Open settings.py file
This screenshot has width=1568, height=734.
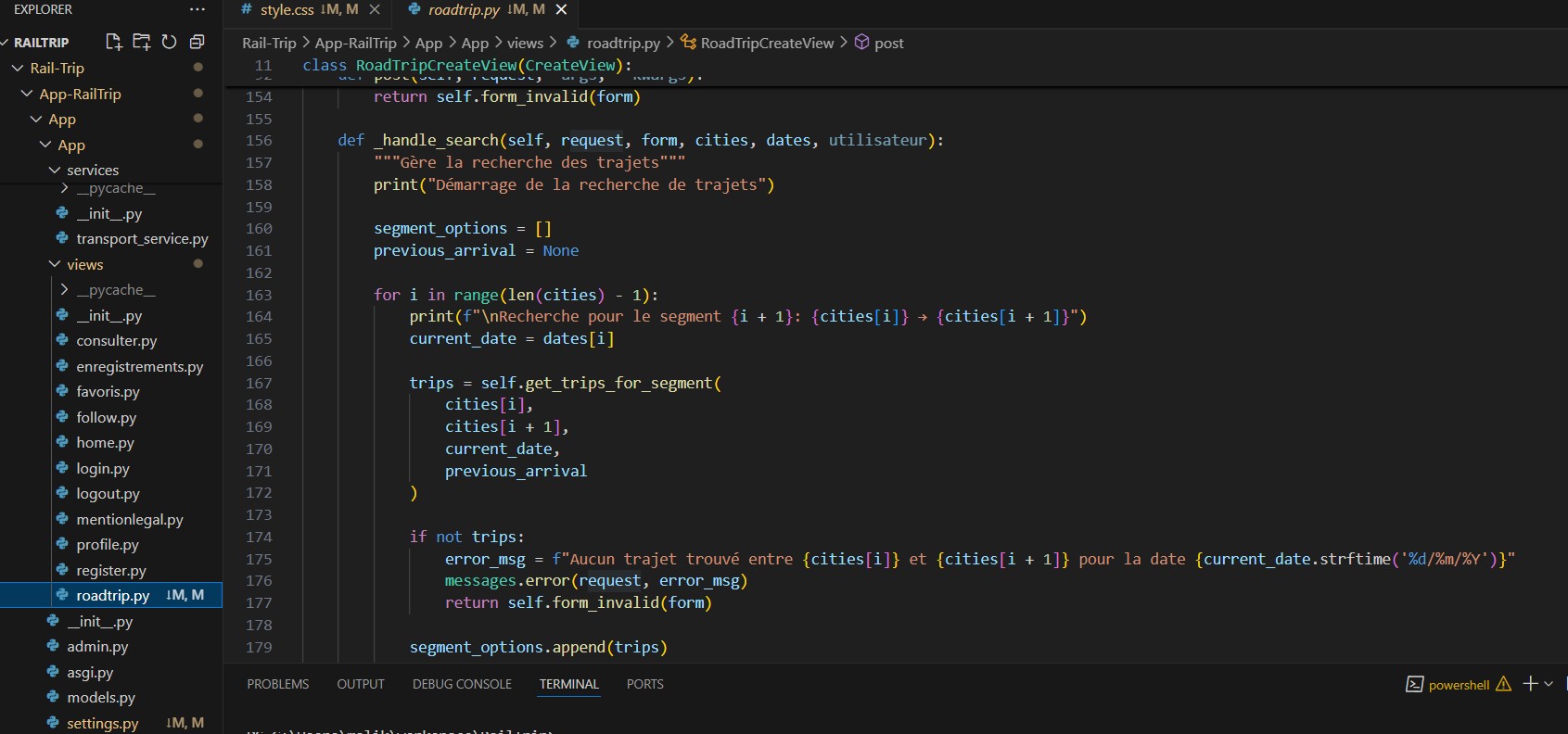click(x=103, y=724)
